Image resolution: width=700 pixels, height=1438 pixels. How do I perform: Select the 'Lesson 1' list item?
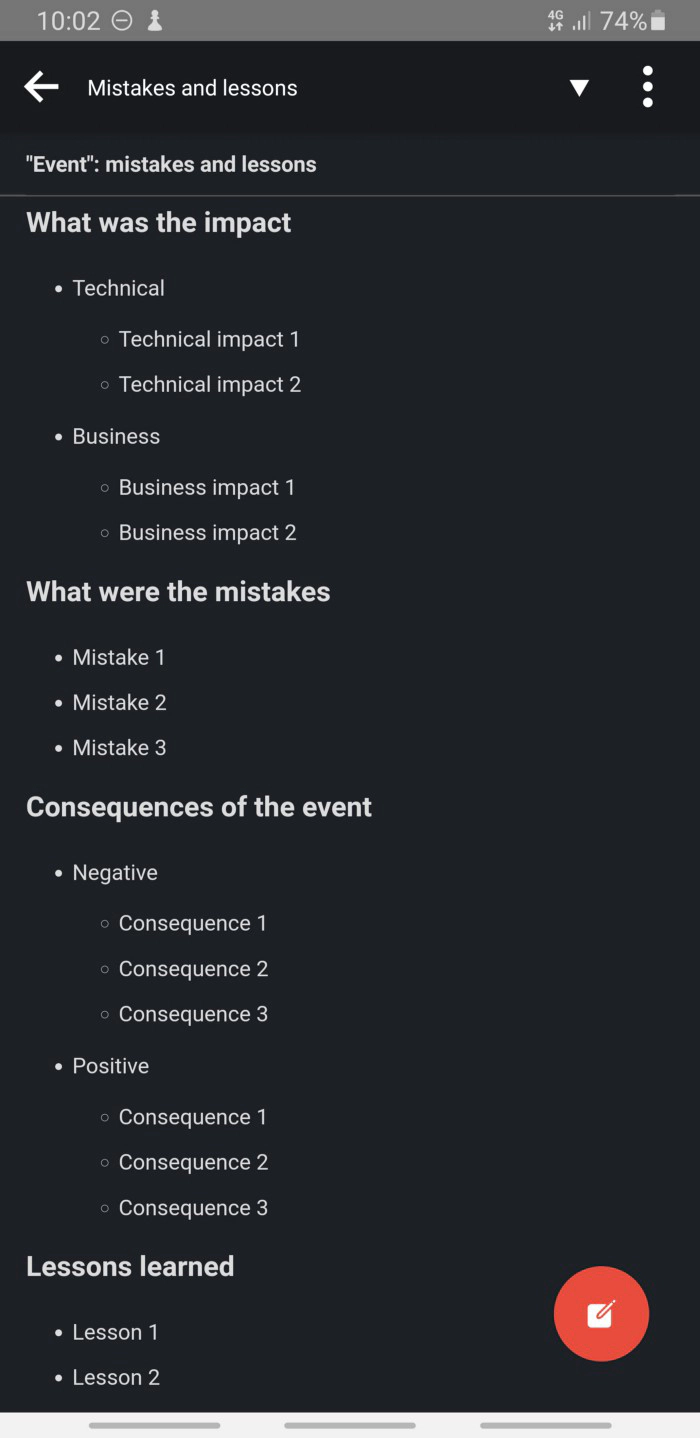tap(115, 1332)
